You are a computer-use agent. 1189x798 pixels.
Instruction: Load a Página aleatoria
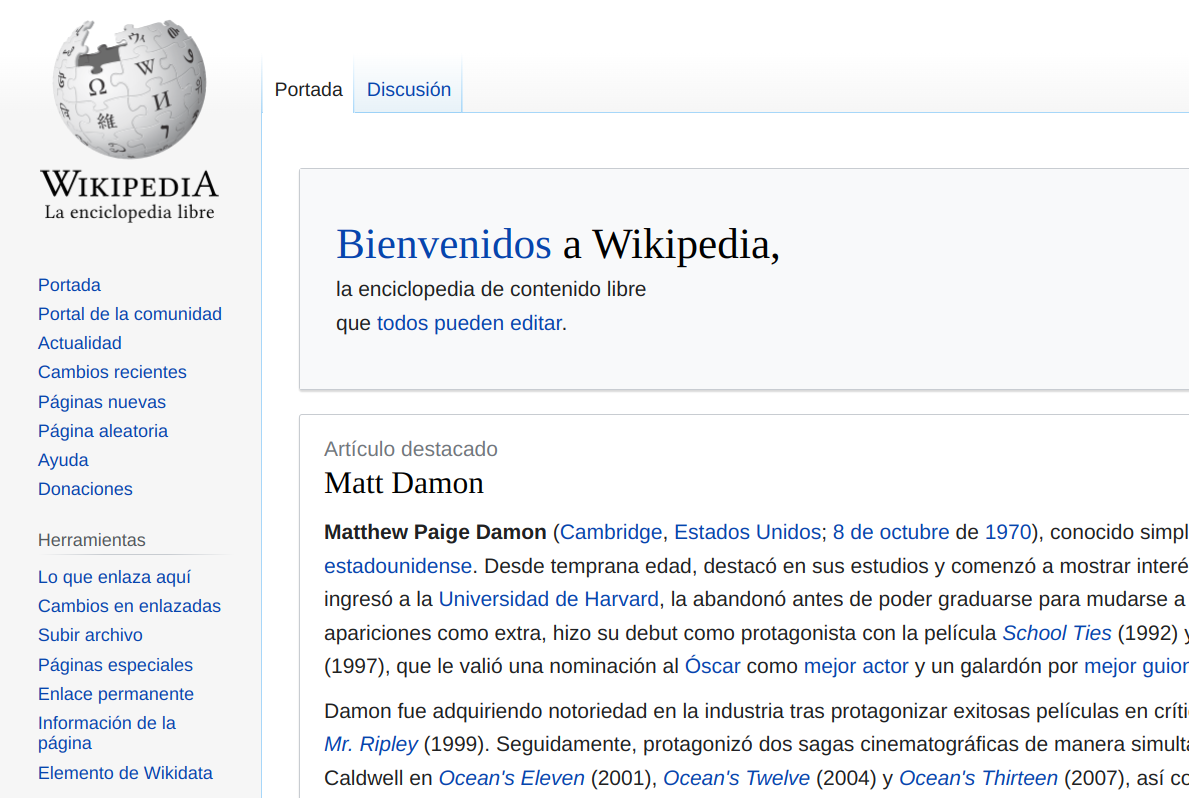pyautogui.click(x=103, y=431)
